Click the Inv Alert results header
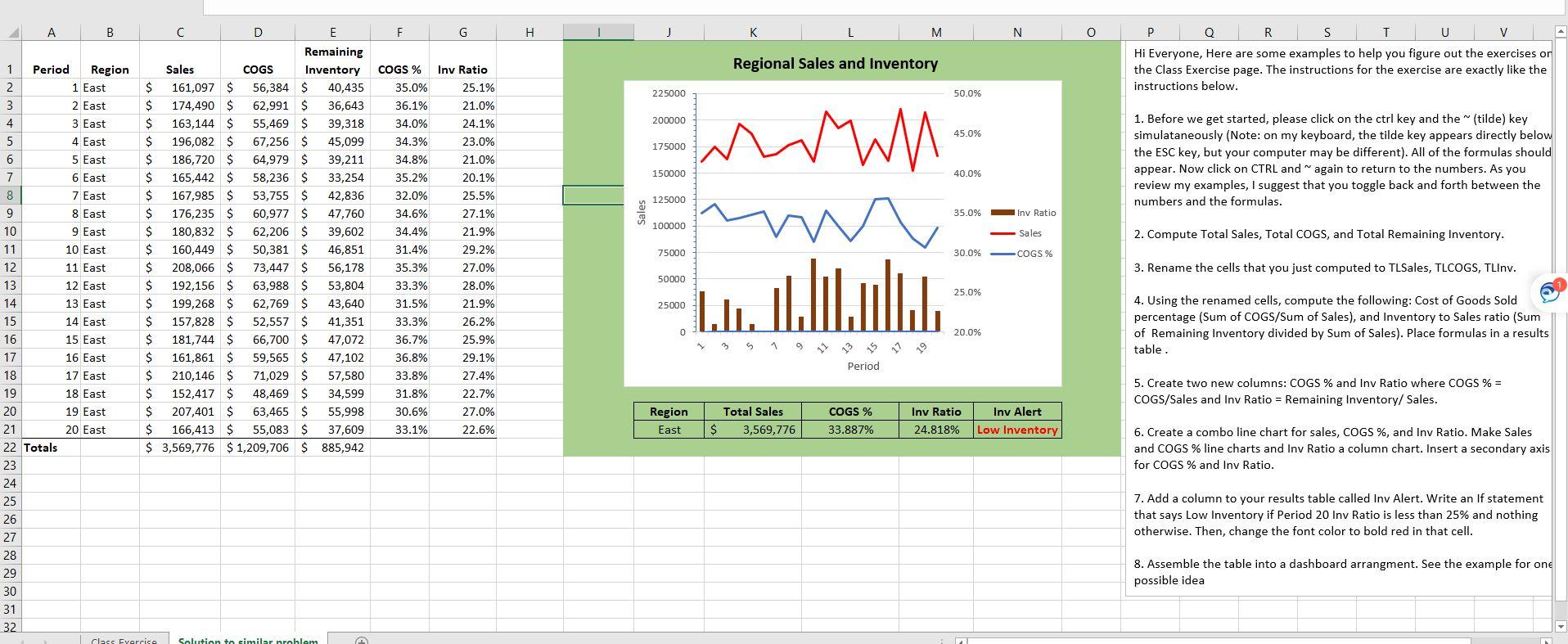Screen dimensions: 1568x644 coord(1017,412)
